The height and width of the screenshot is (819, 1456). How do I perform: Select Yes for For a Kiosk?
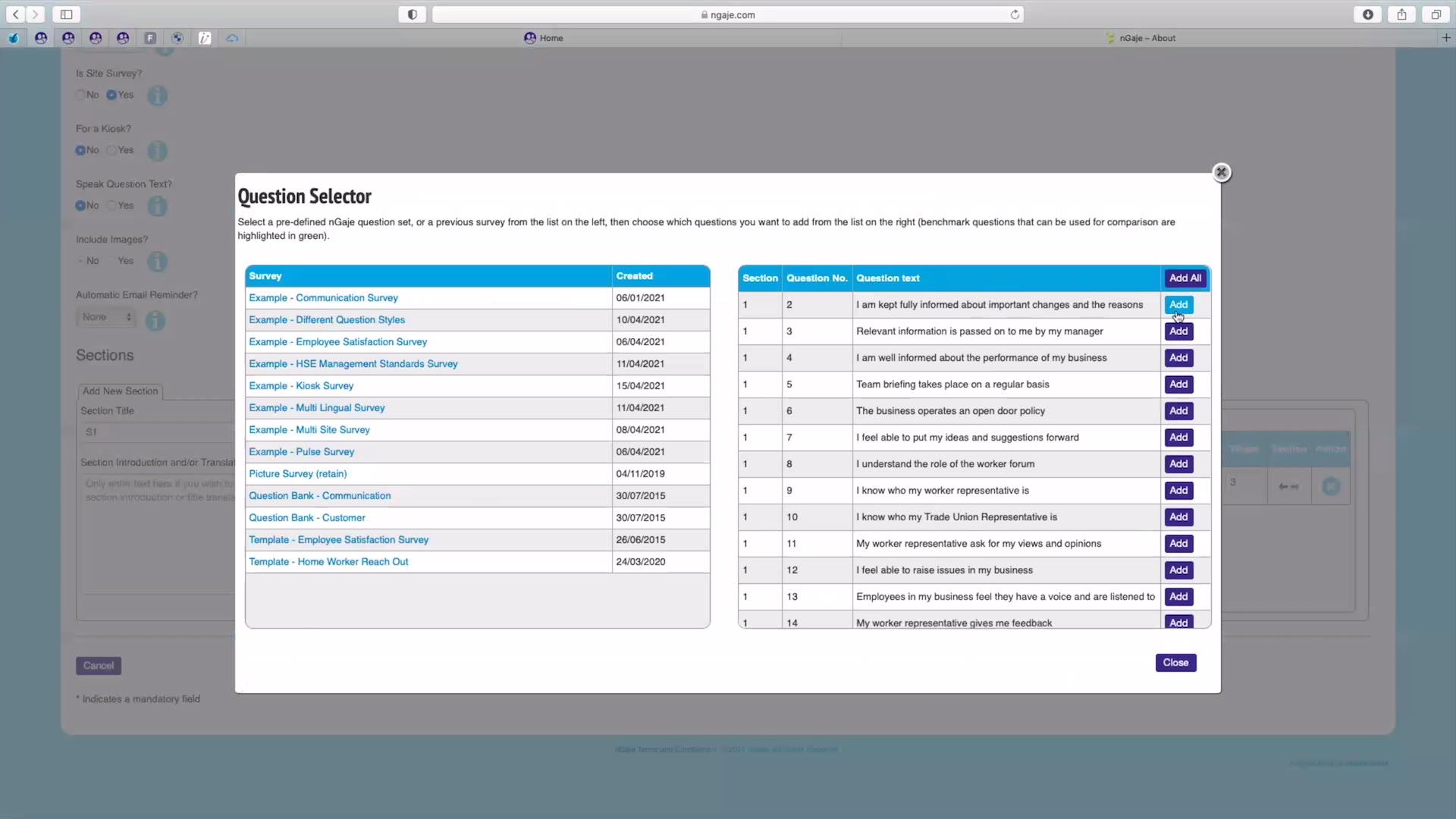coord(111,150)
